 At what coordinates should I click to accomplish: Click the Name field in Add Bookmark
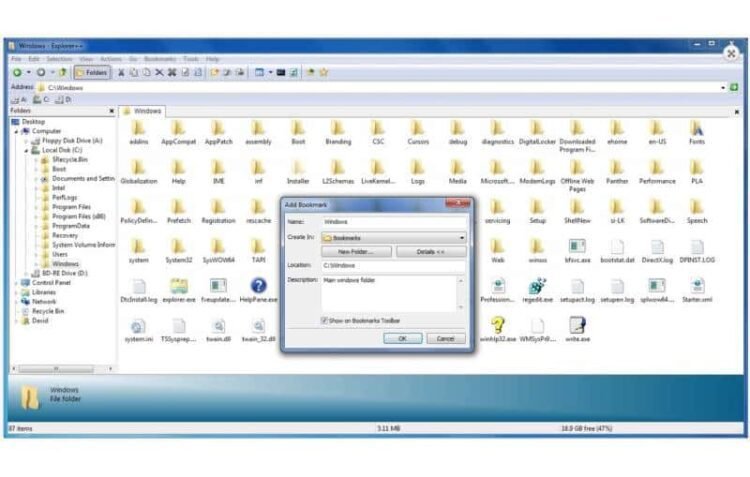[394, 222]
